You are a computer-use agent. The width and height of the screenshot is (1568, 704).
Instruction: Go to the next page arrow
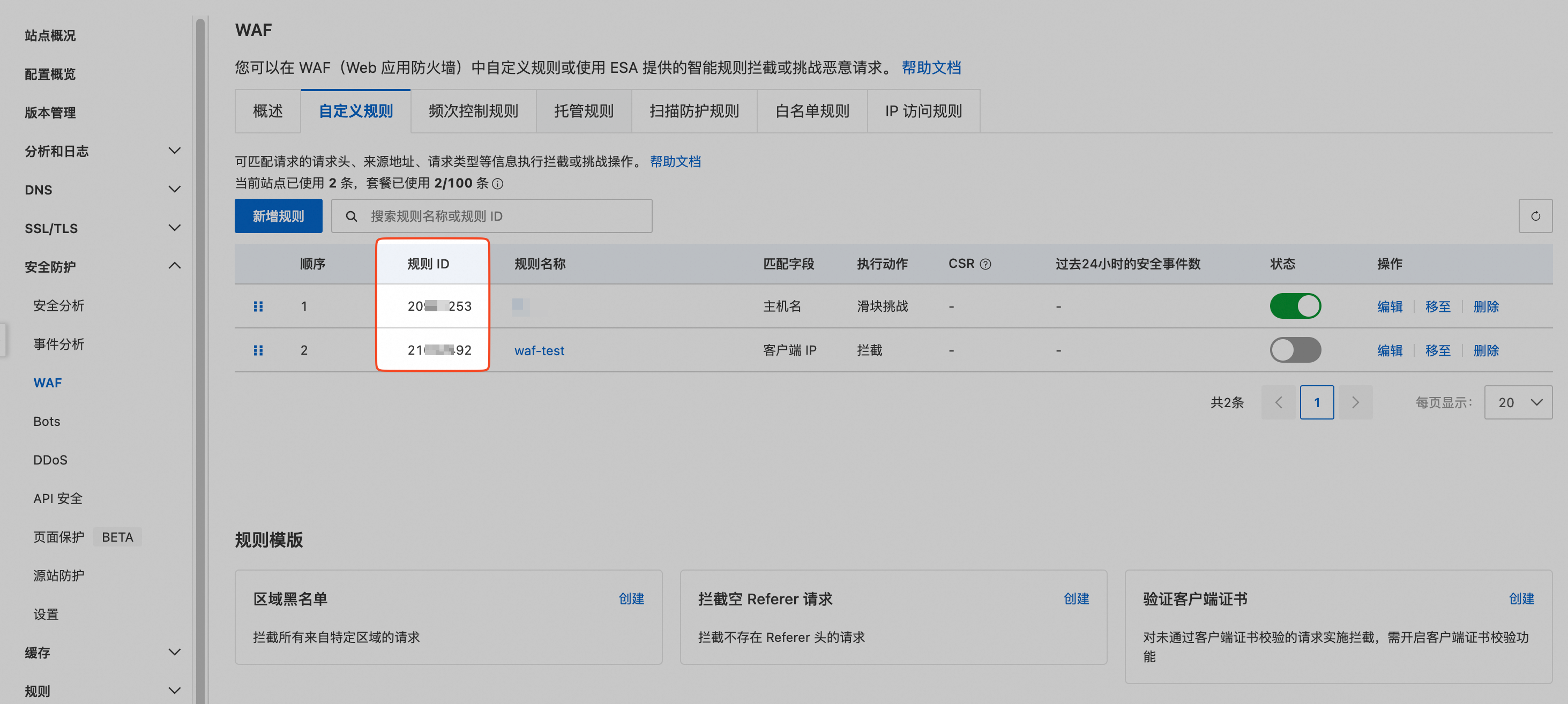(x=1355, y=402)
